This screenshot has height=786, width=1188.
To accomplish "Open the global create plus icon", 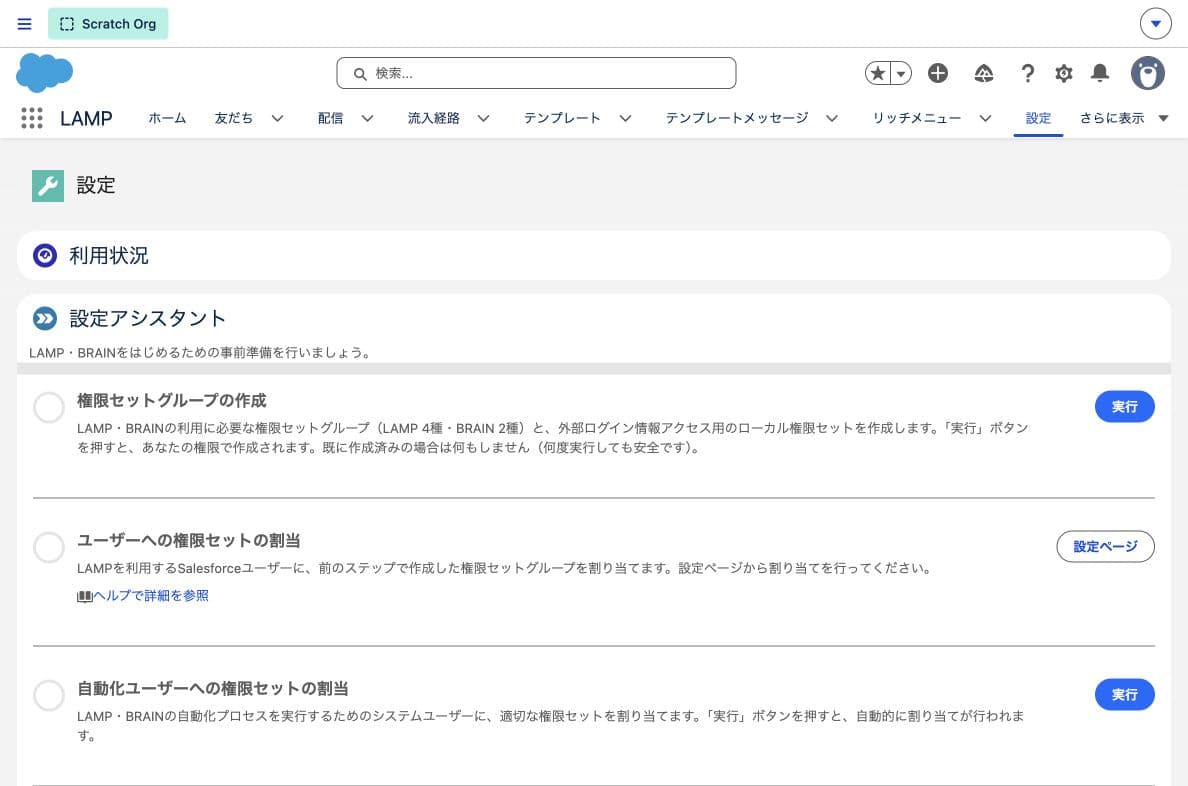I will 938,73.
